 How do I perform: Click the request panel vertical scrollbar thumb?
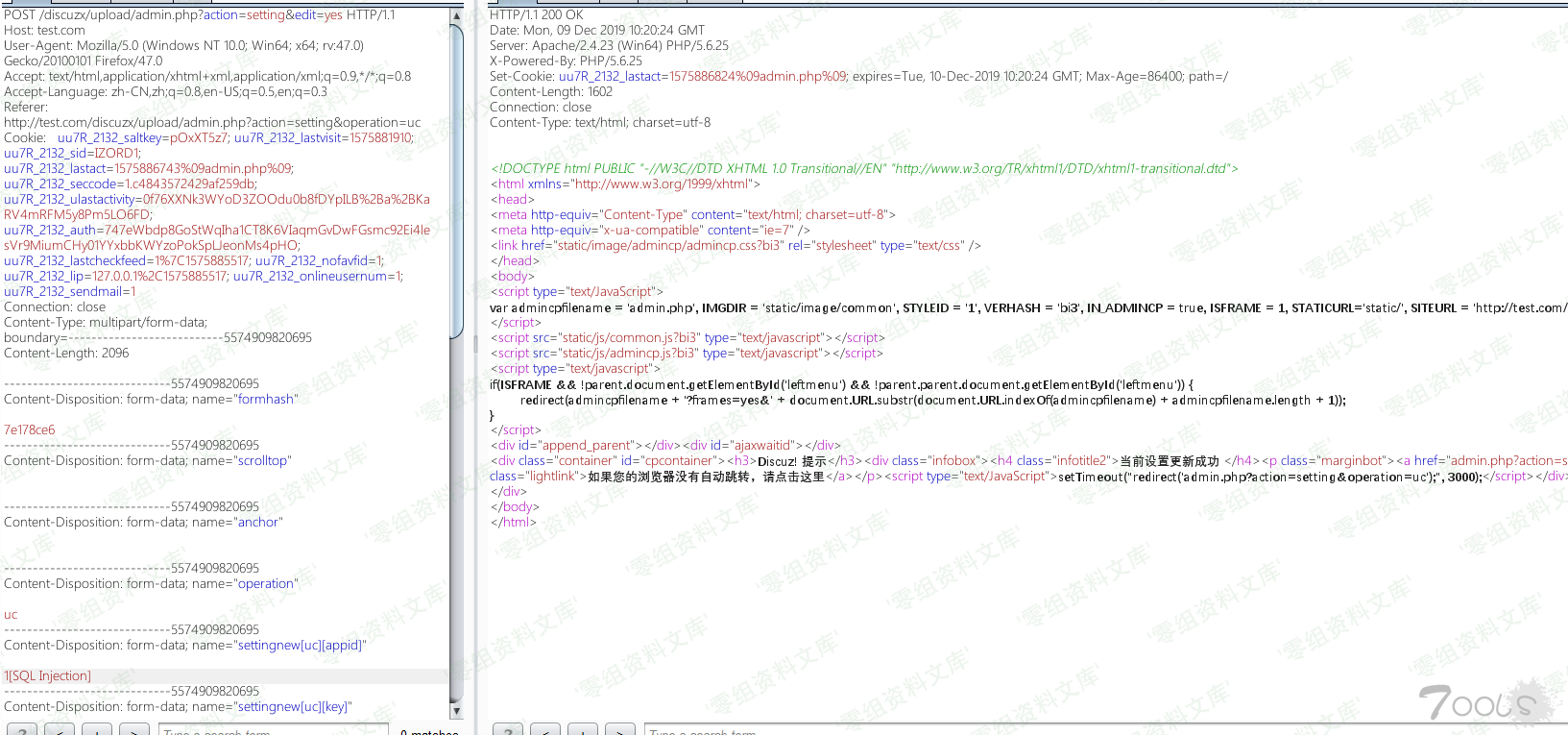[x=457, y=181]
